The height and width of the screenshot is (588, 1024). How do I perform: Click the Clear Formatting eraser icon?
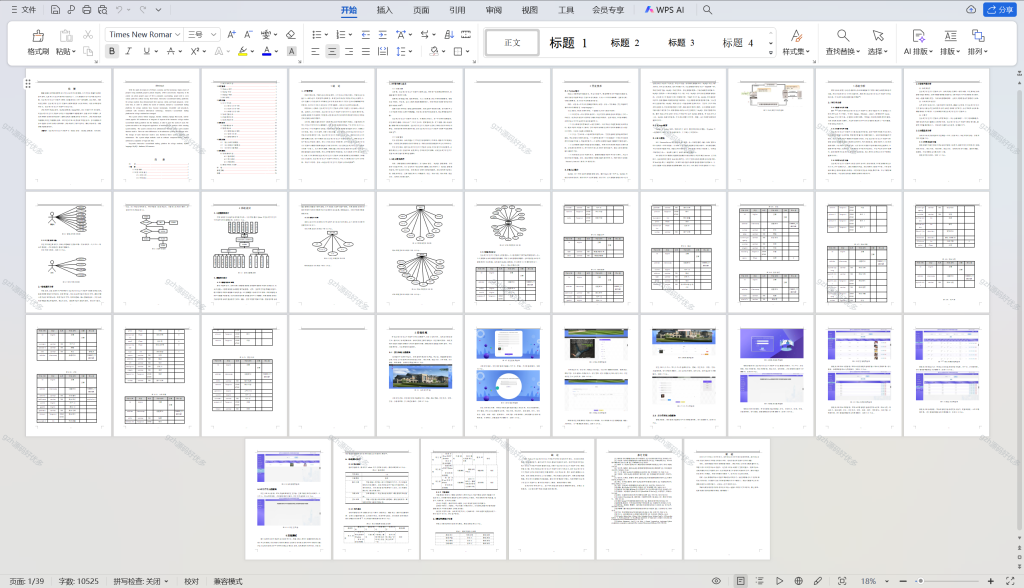tap(291, 35)
